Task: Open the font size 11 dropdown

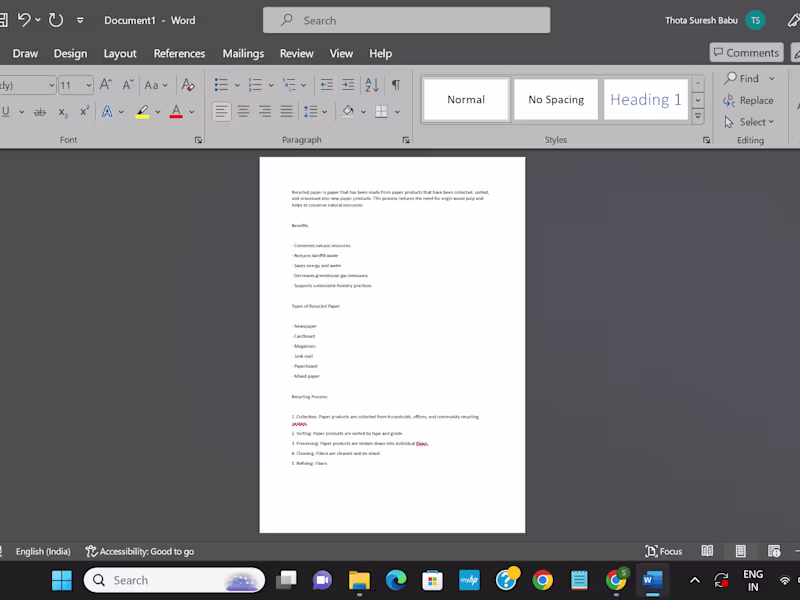Action: (89, 85)
